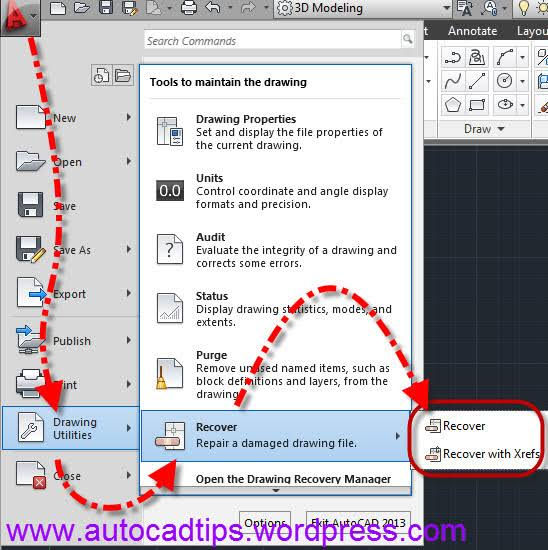Open the Undo history dropdown arrow
This screenshot has height=550, width=548.
[x=230, y=7]
